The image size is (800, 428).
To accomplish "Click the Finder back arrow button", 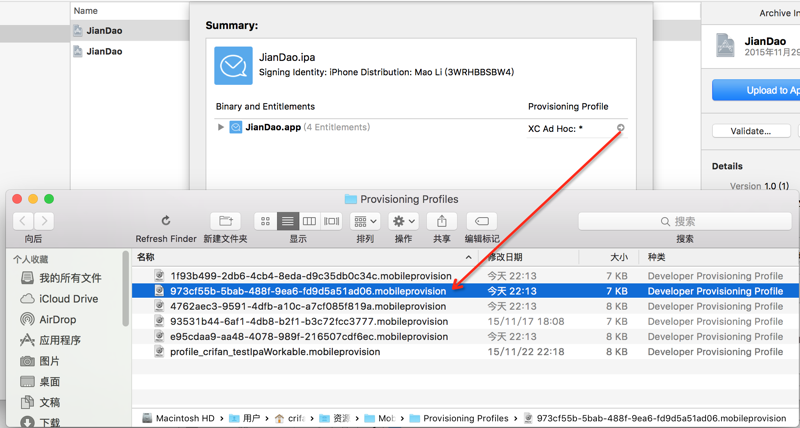I will coord(23,221).
